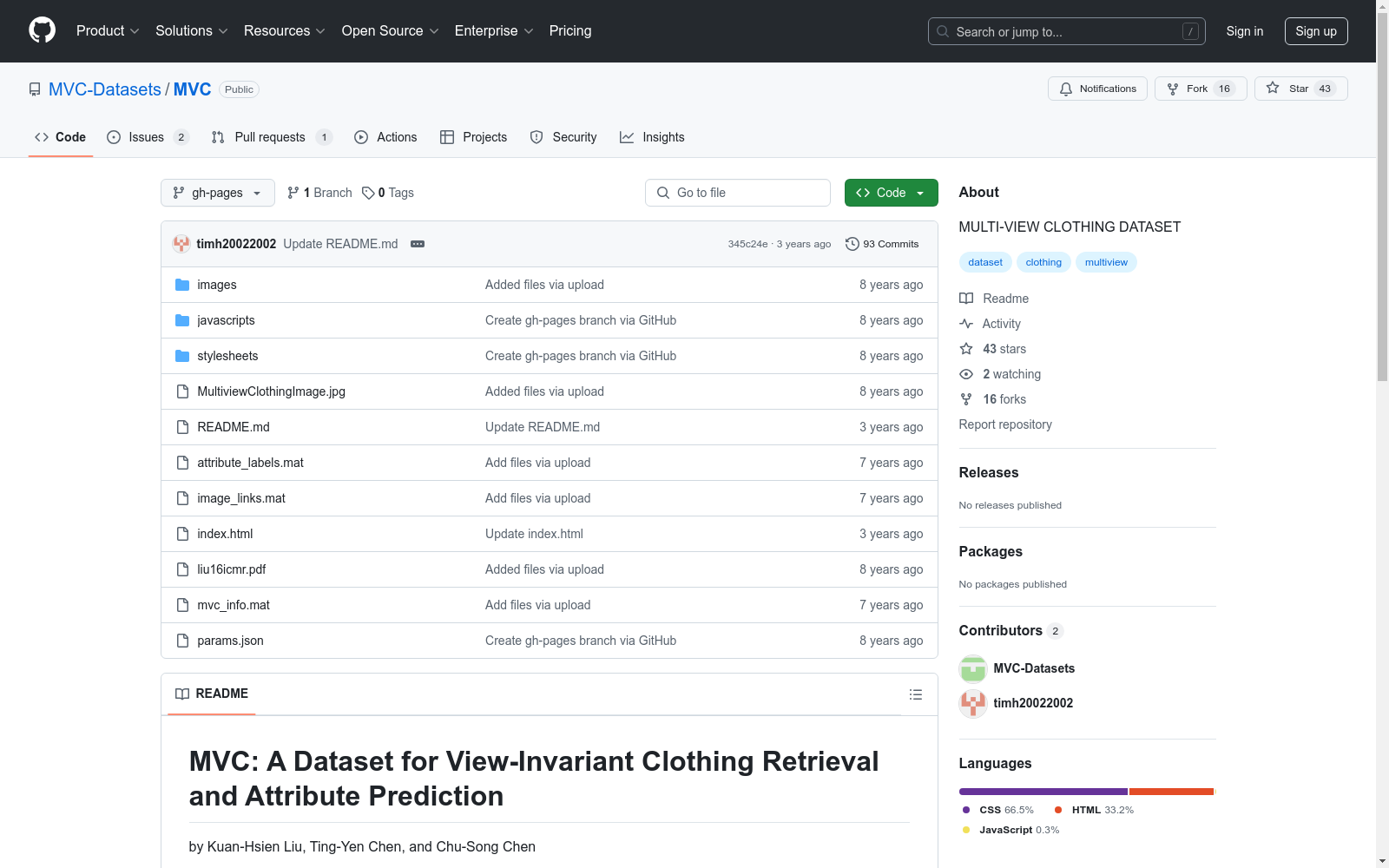Click the MVC-Datasets owner link
Viewport: 1389px width, 868px height.
pos(105,89)
